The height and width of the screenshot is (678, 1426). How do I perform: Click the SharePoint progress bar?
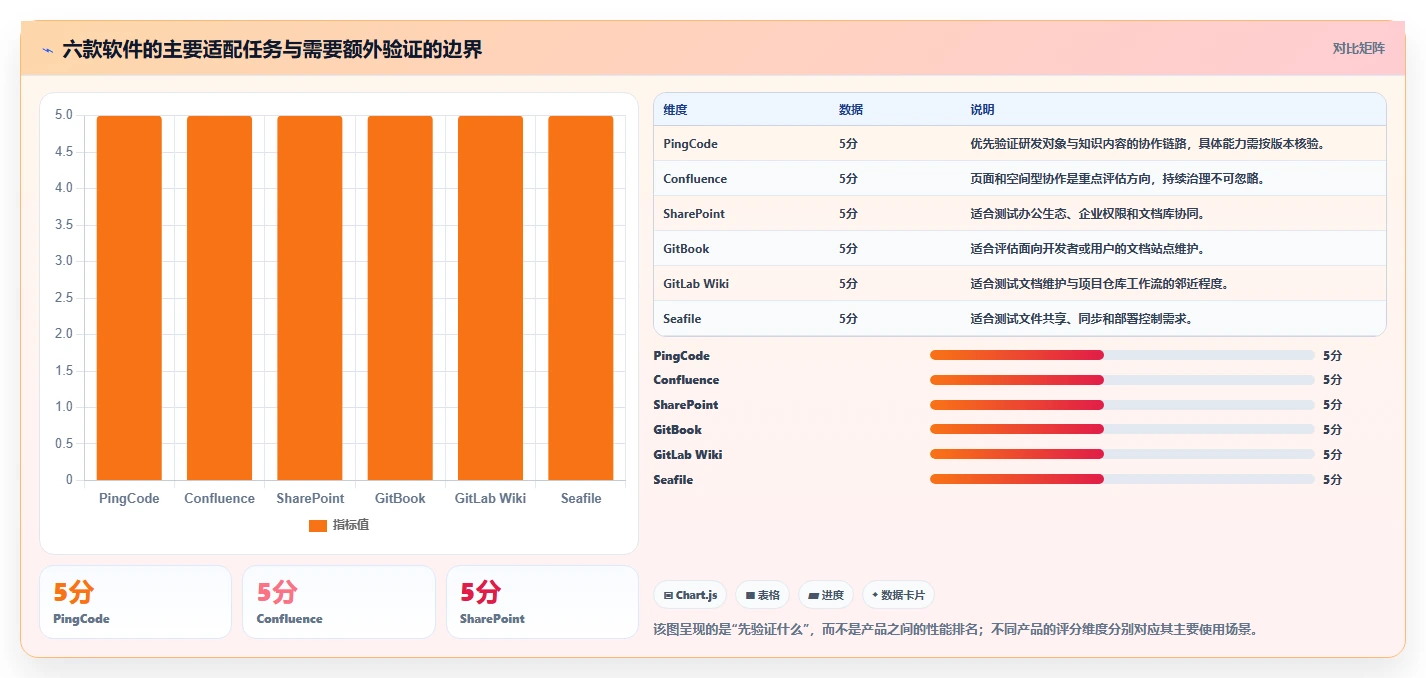(1122, 405)
